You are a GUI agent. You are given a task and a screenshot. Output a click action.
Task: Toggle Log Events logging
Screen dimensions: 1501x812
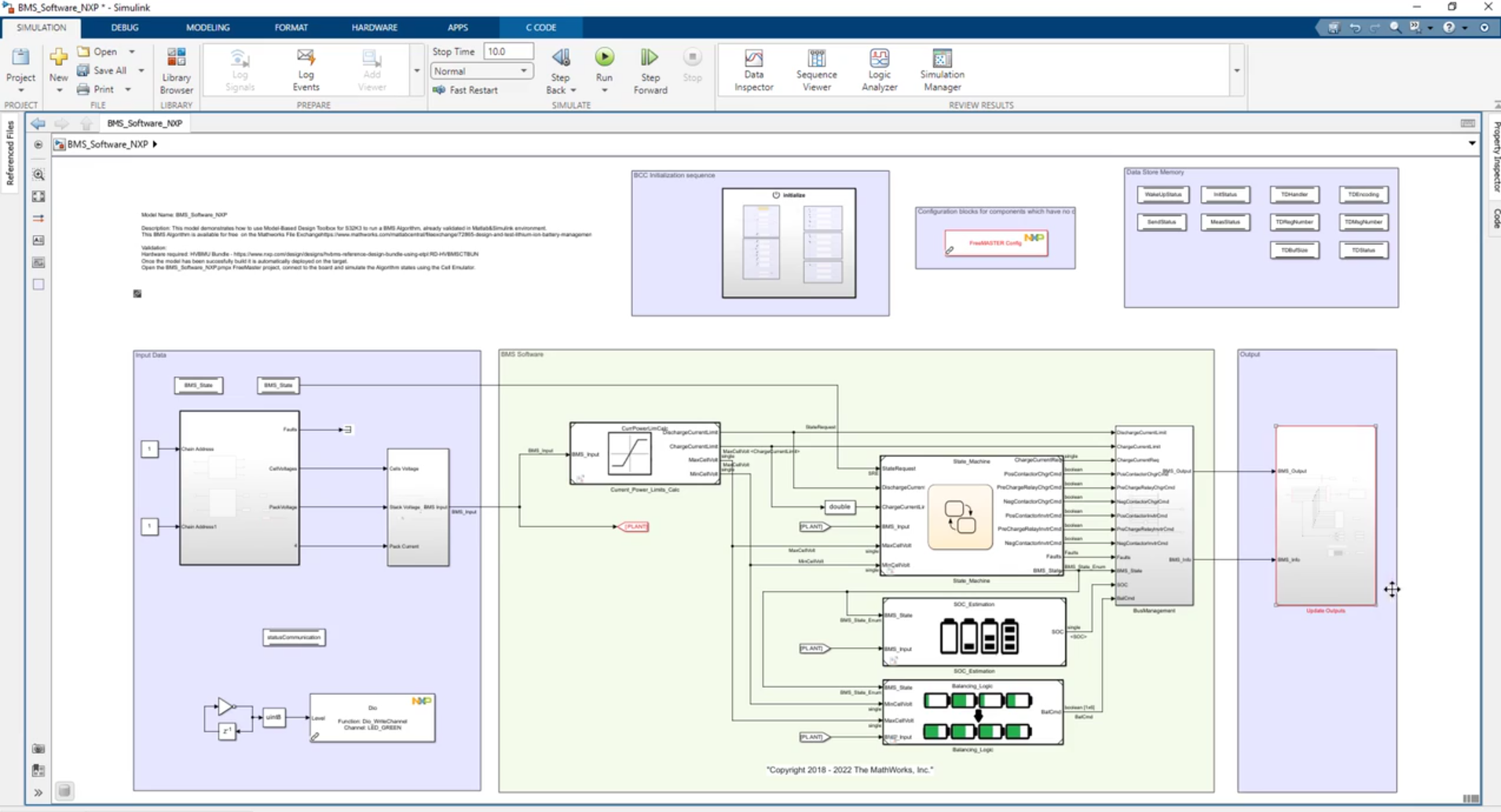(306, 69)
